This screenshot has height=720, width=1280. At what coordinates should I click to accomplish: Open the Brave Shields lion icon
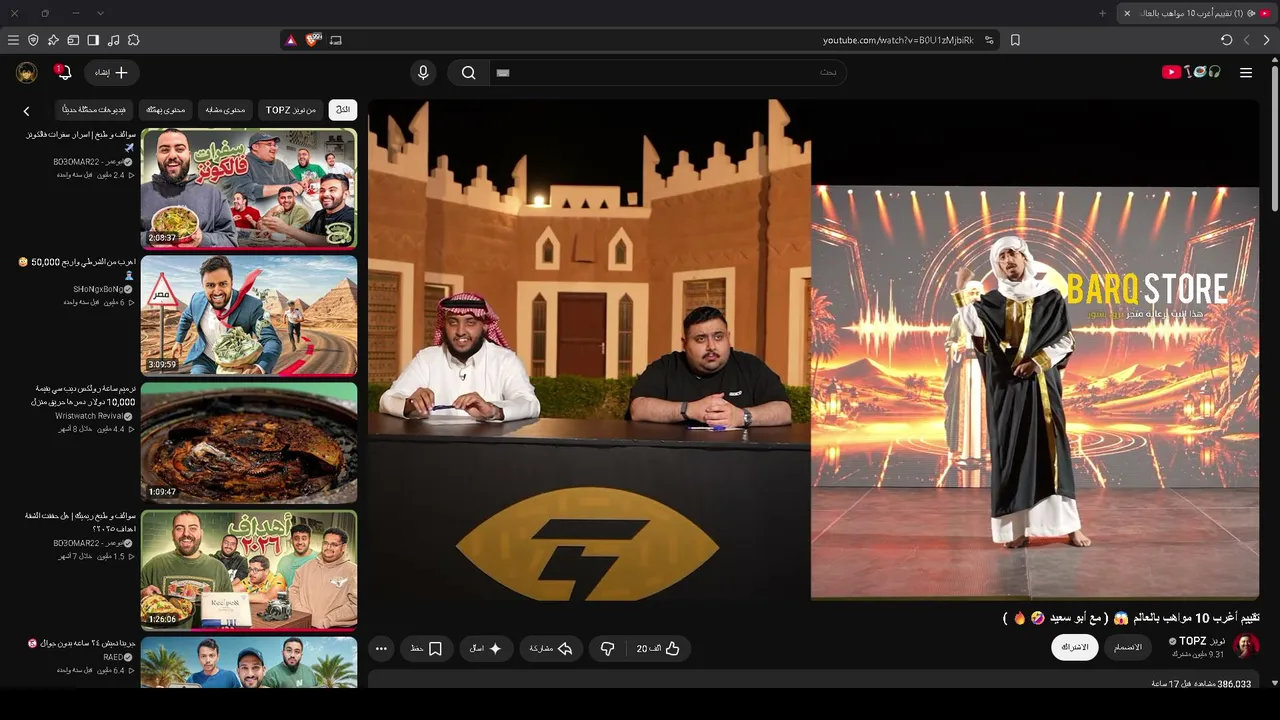[x=313, y=40]
